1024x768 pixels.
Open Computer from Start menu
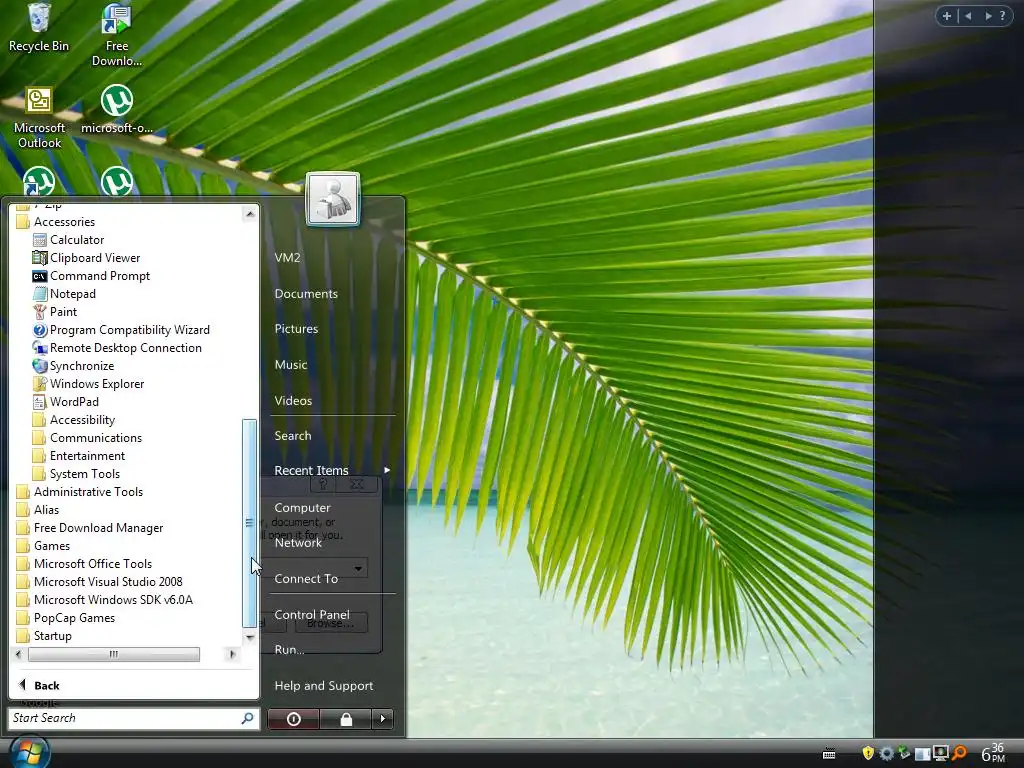pos(302,507)
